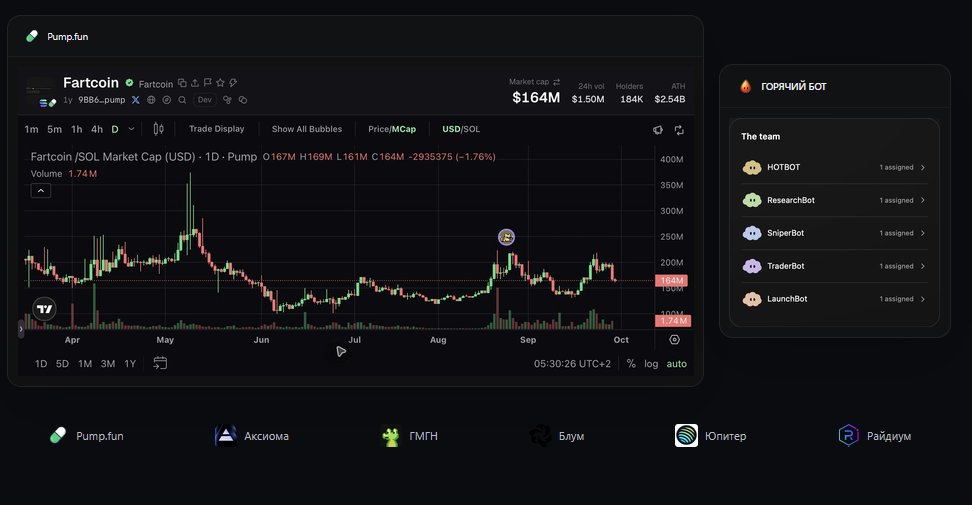Open the Райдиум platform link

(875, 436)
